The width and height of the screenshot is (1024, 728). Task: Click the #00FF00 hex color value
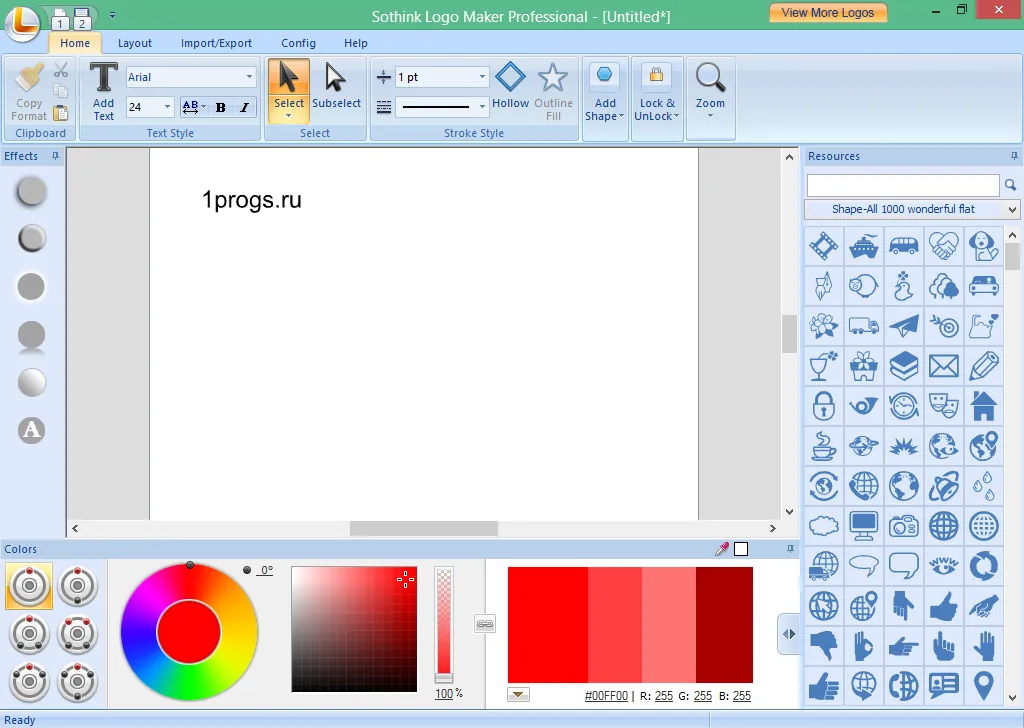coord(606,696)
